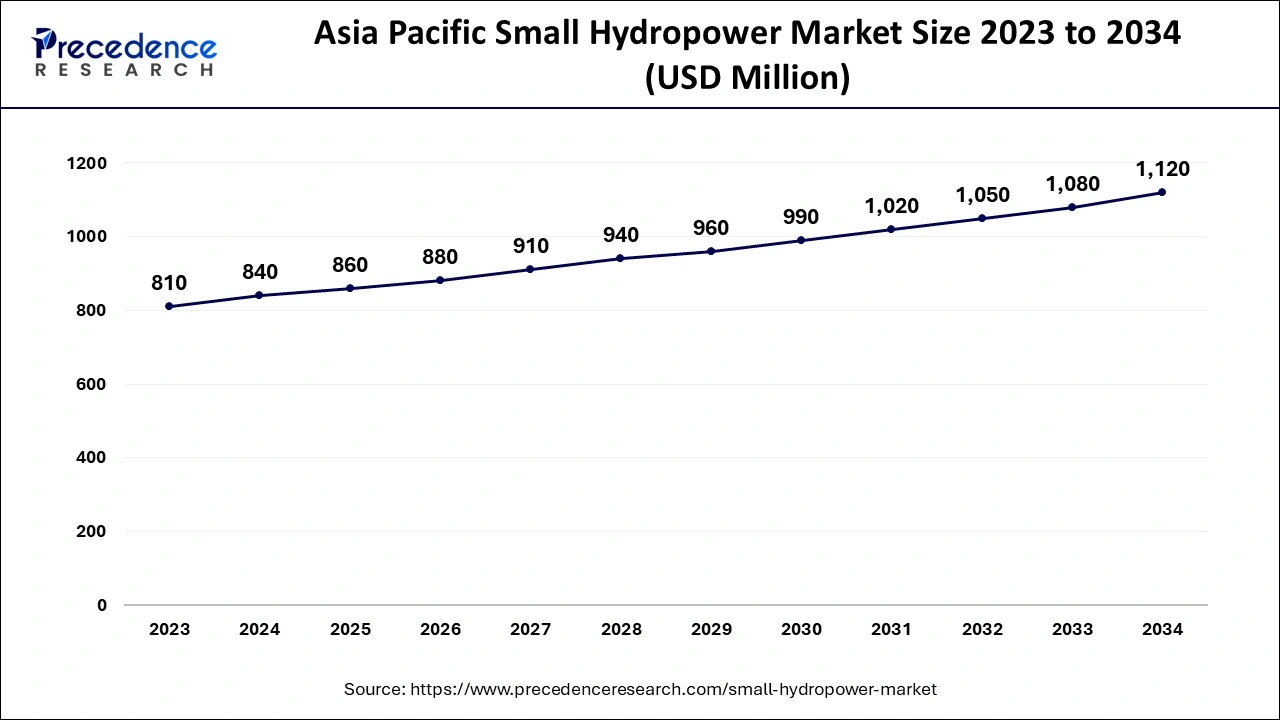Click the 2034 x-axis label

click(1162, 630)
